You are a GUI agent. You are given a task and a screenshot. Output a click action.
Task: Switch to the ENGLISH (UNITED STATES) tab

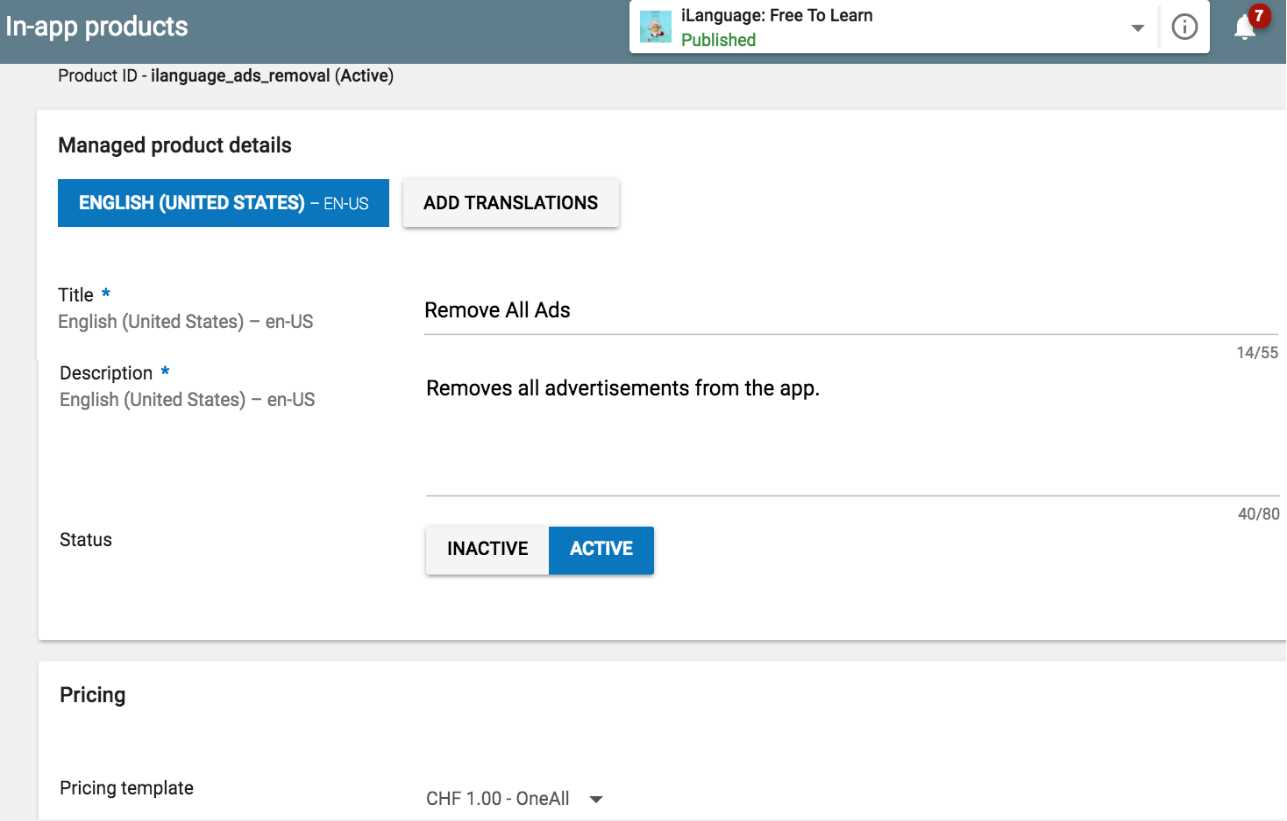[222, 202]
